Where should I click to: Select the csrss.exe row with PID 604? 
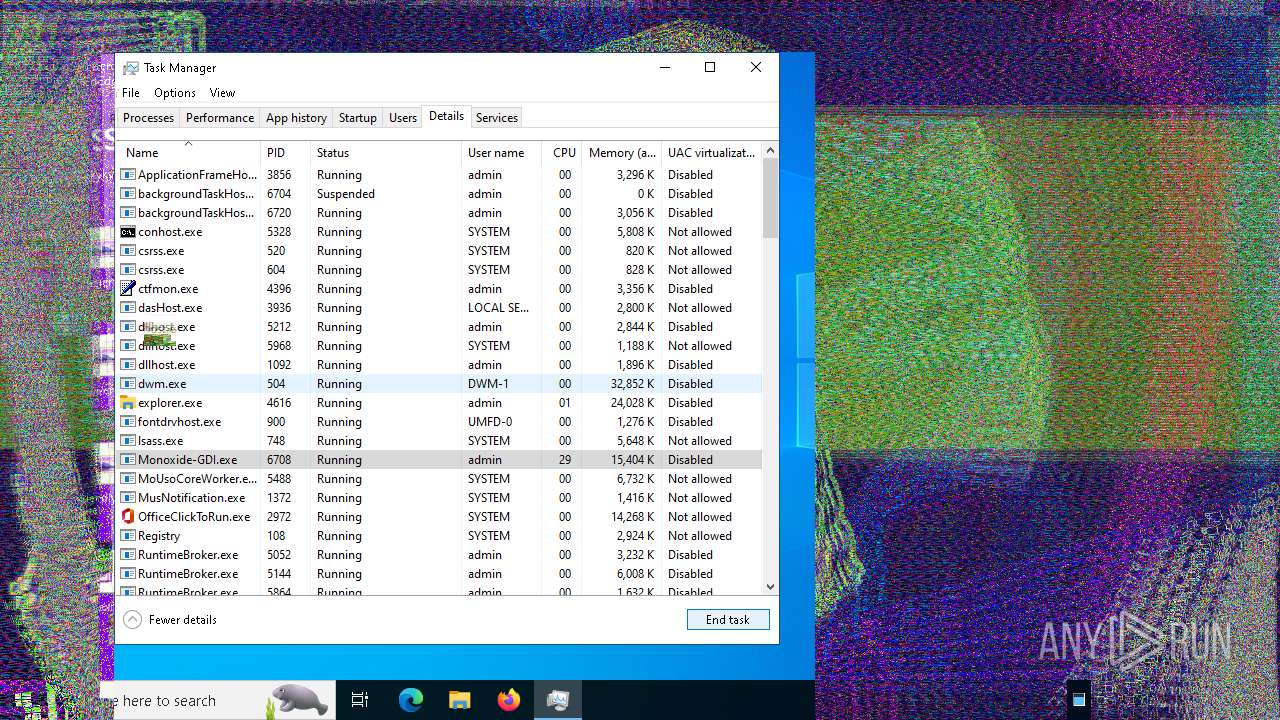(x=440, y=270)
